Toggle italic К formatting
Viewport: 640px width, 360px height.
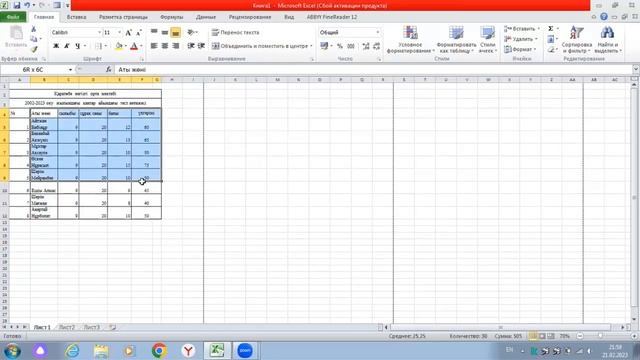point(67,46)
